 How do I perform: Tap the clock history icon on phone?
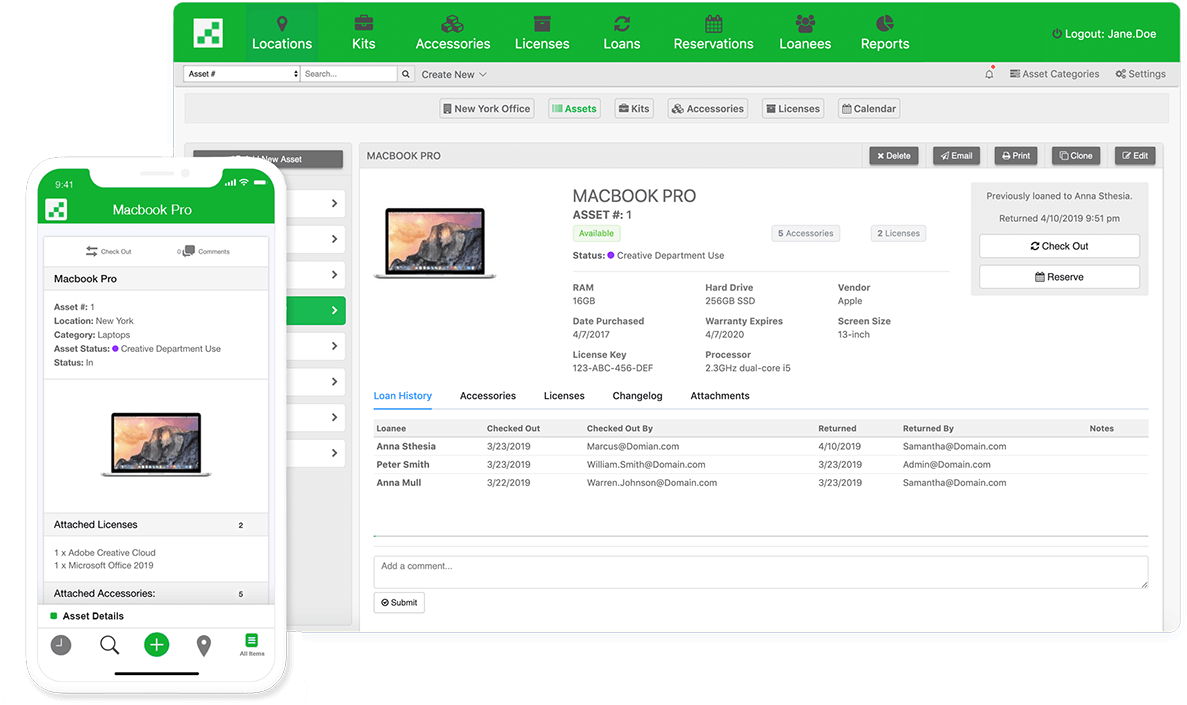(x=61, y=646)
